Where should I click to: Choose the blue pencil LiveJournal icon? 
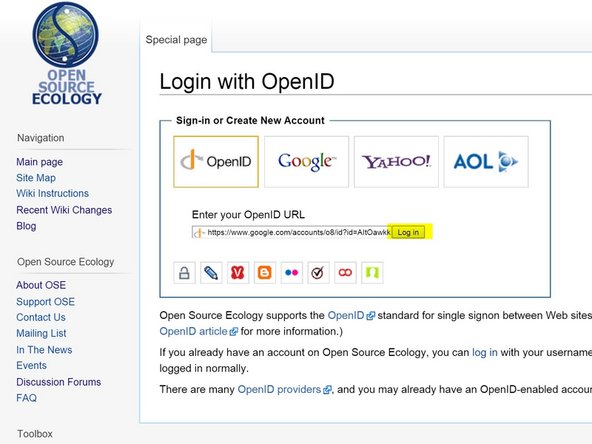211,273
